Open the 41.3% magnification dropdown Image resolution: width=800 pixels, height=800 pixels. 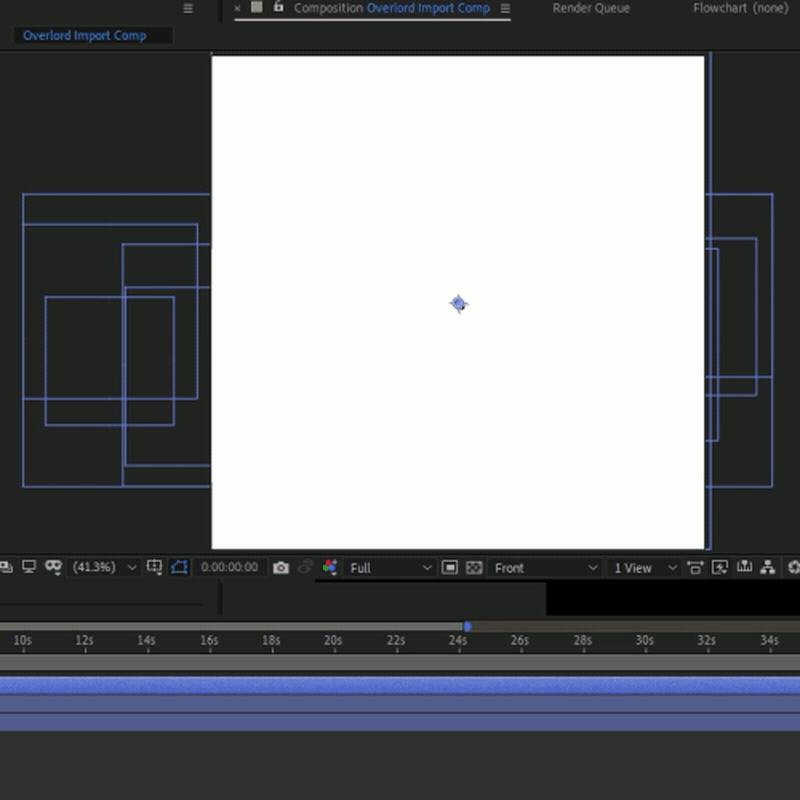coord(104,567)
